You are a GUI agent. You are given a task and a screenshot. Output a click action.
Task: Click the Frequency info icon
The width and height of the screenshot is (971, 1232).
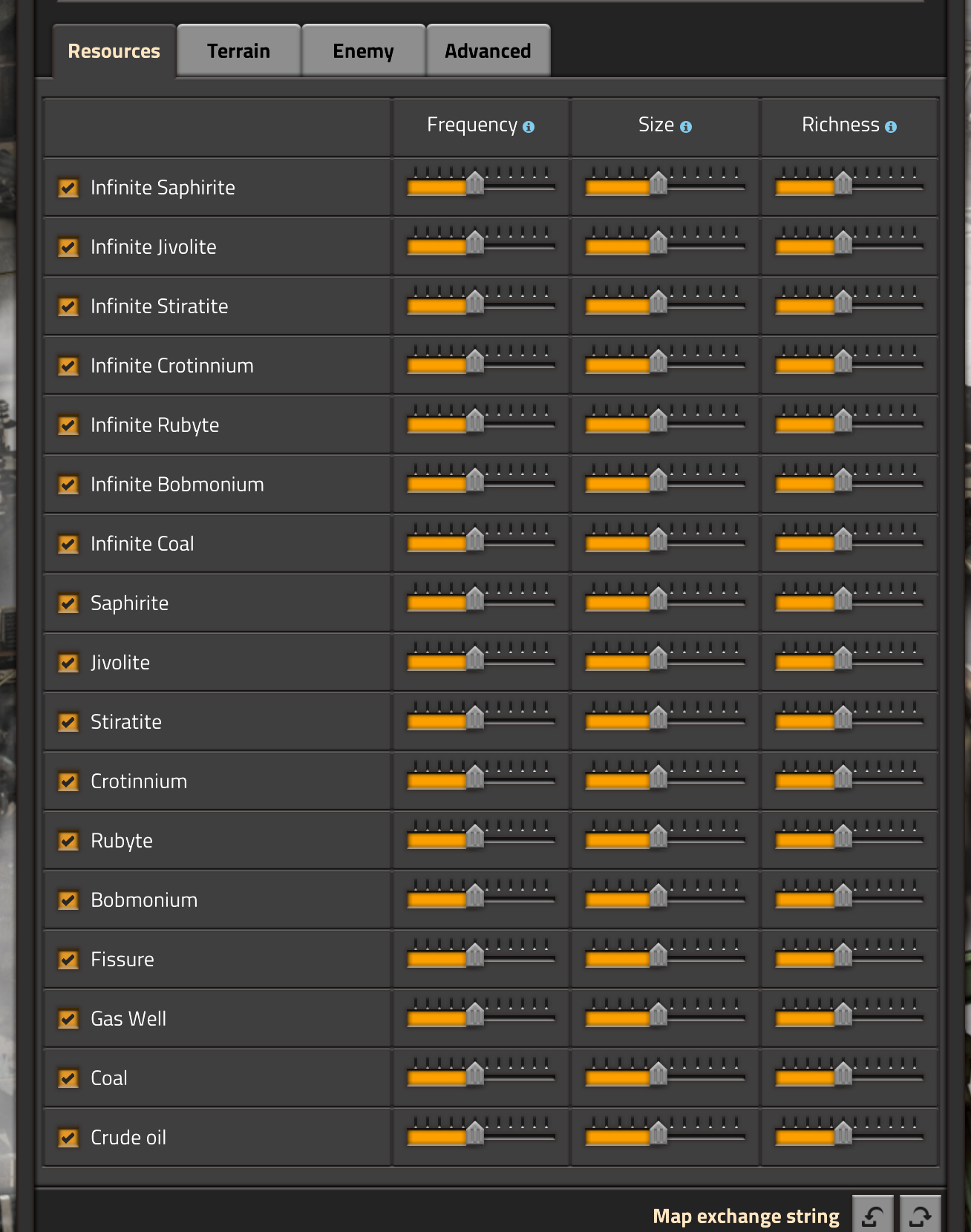(529, 127)
